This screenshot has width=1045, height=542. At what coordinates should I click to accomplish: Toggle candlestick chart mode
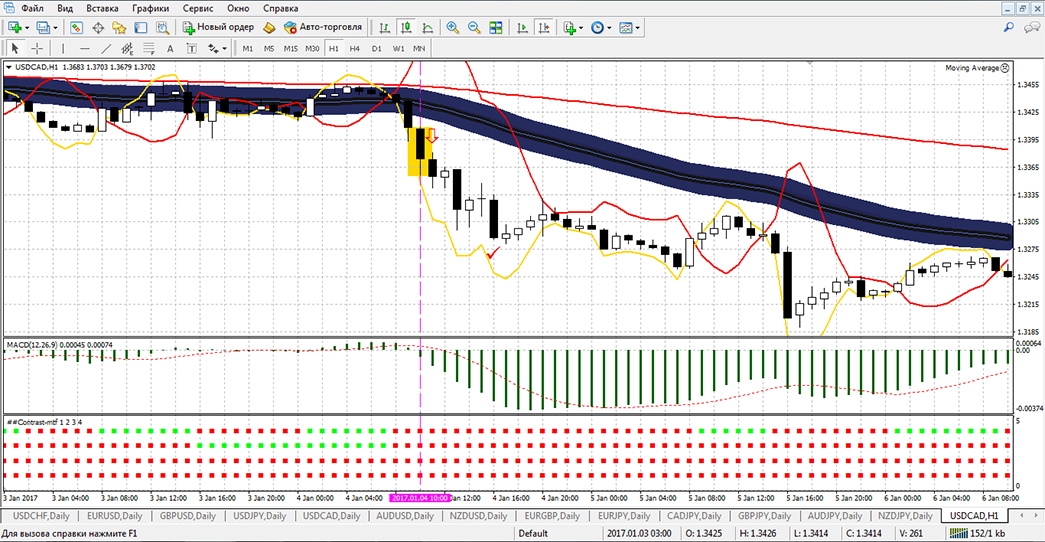coord(406,27)
